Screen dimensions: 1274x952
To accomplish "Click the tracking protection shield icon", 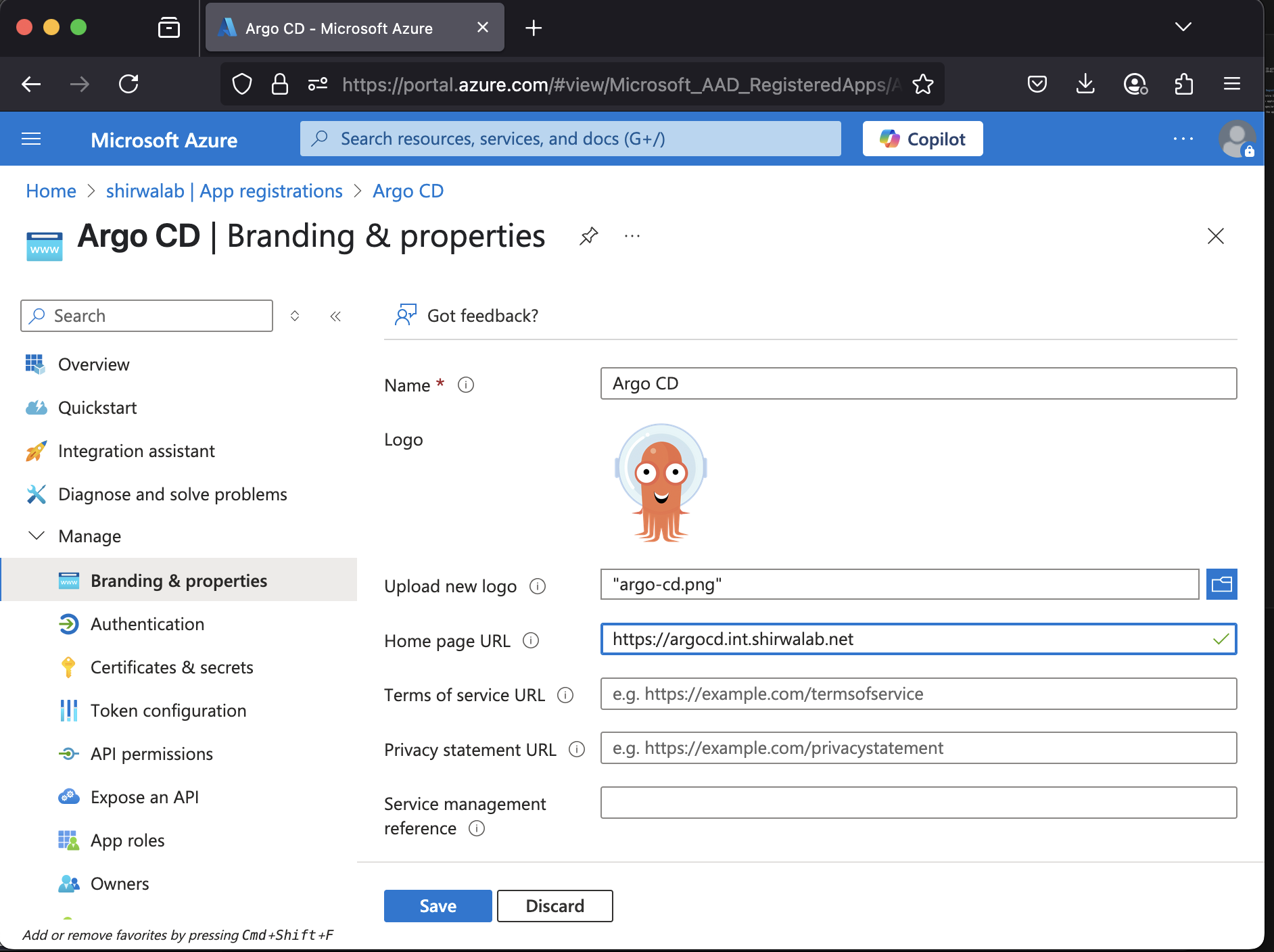I will [x=242, y=84].
